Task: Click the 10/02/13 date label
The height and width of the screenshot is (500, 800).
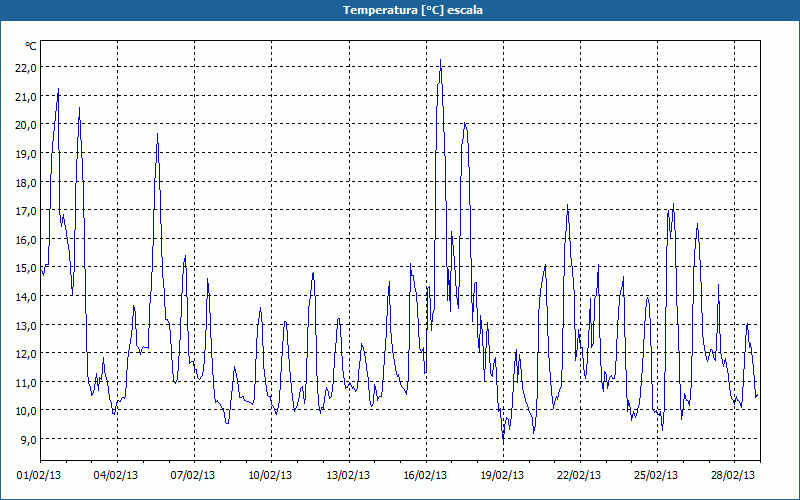Action: 270,476
